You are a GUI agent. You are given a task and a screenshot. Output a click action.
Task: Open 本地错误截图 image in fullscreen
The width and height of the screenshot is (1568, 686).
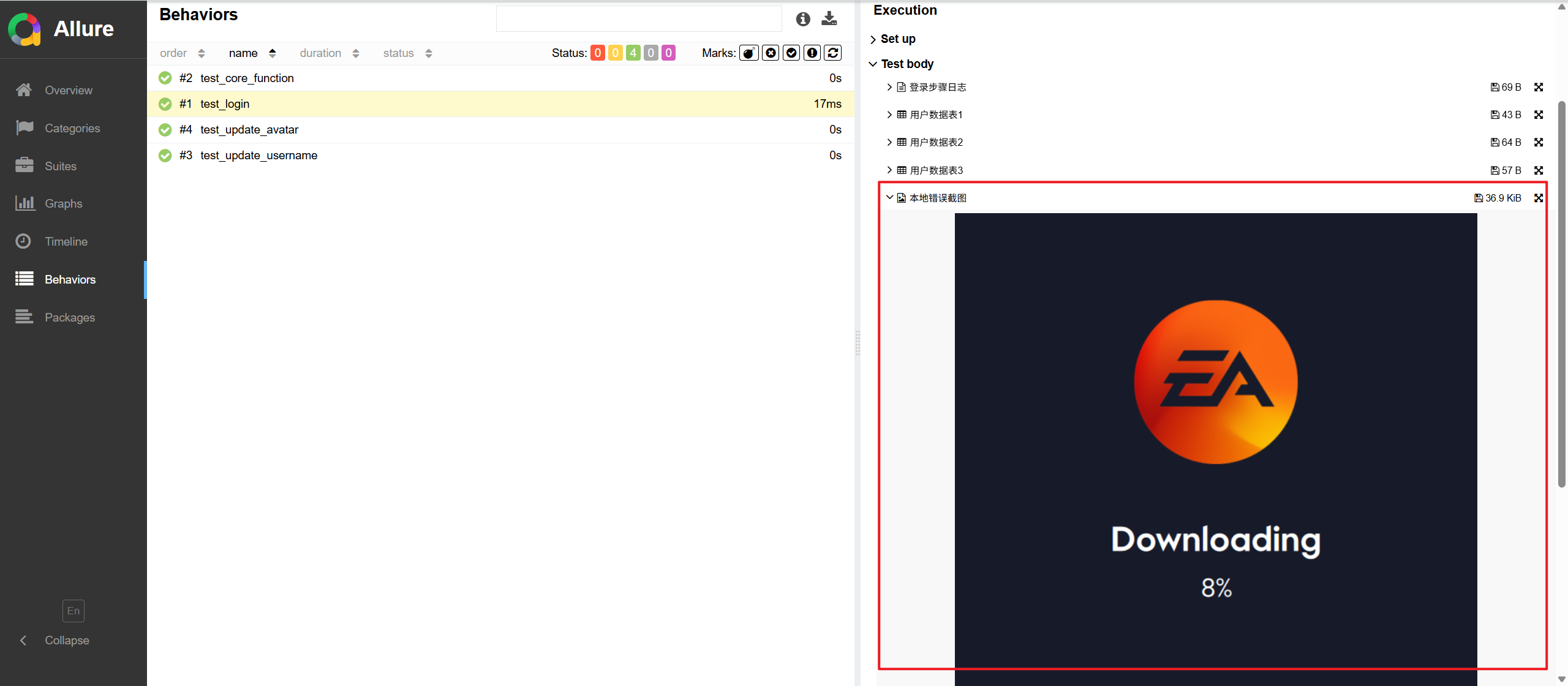(x=1539, y=198)
